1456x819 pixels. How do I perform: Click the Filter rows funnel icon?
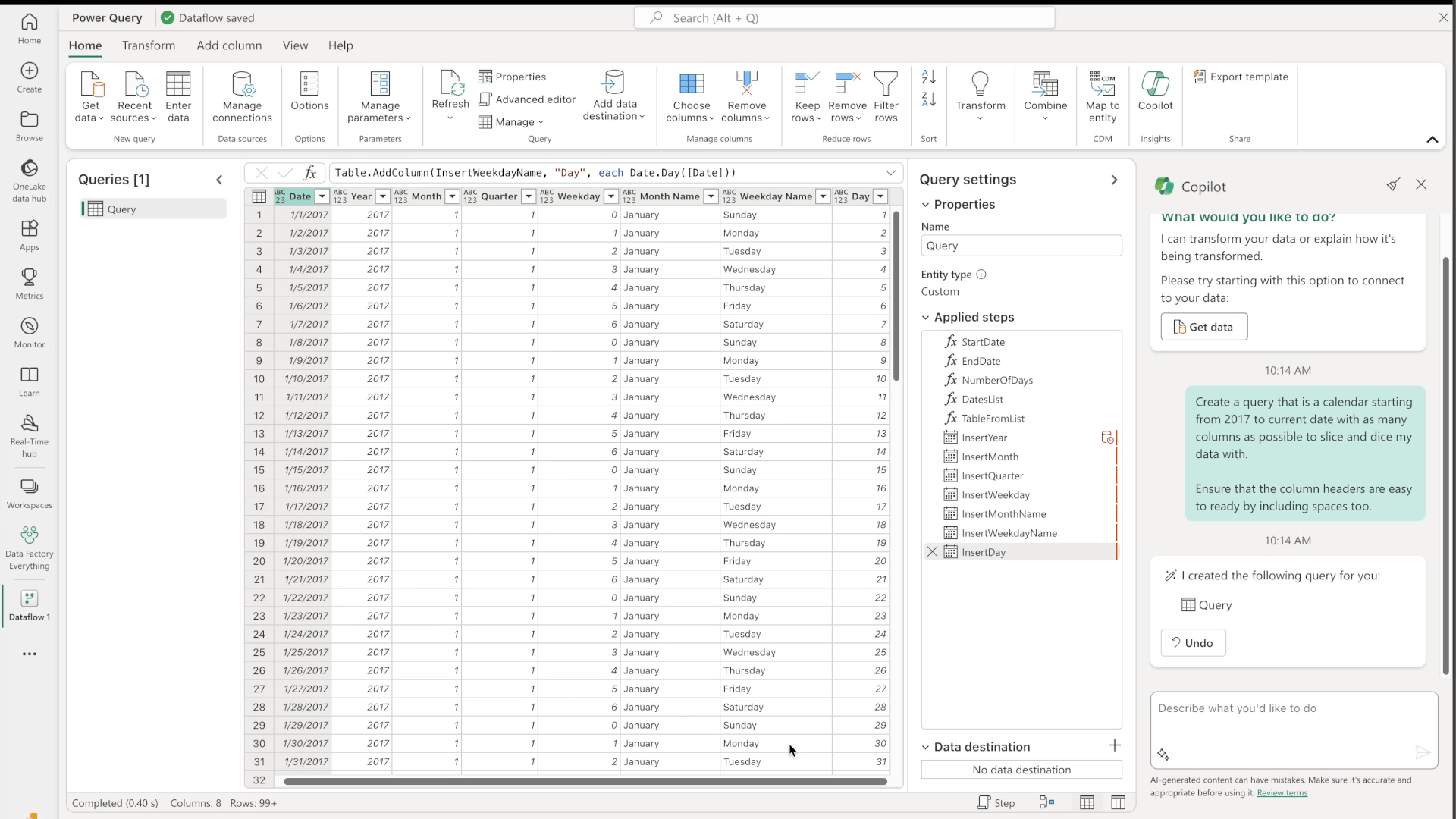886,83
